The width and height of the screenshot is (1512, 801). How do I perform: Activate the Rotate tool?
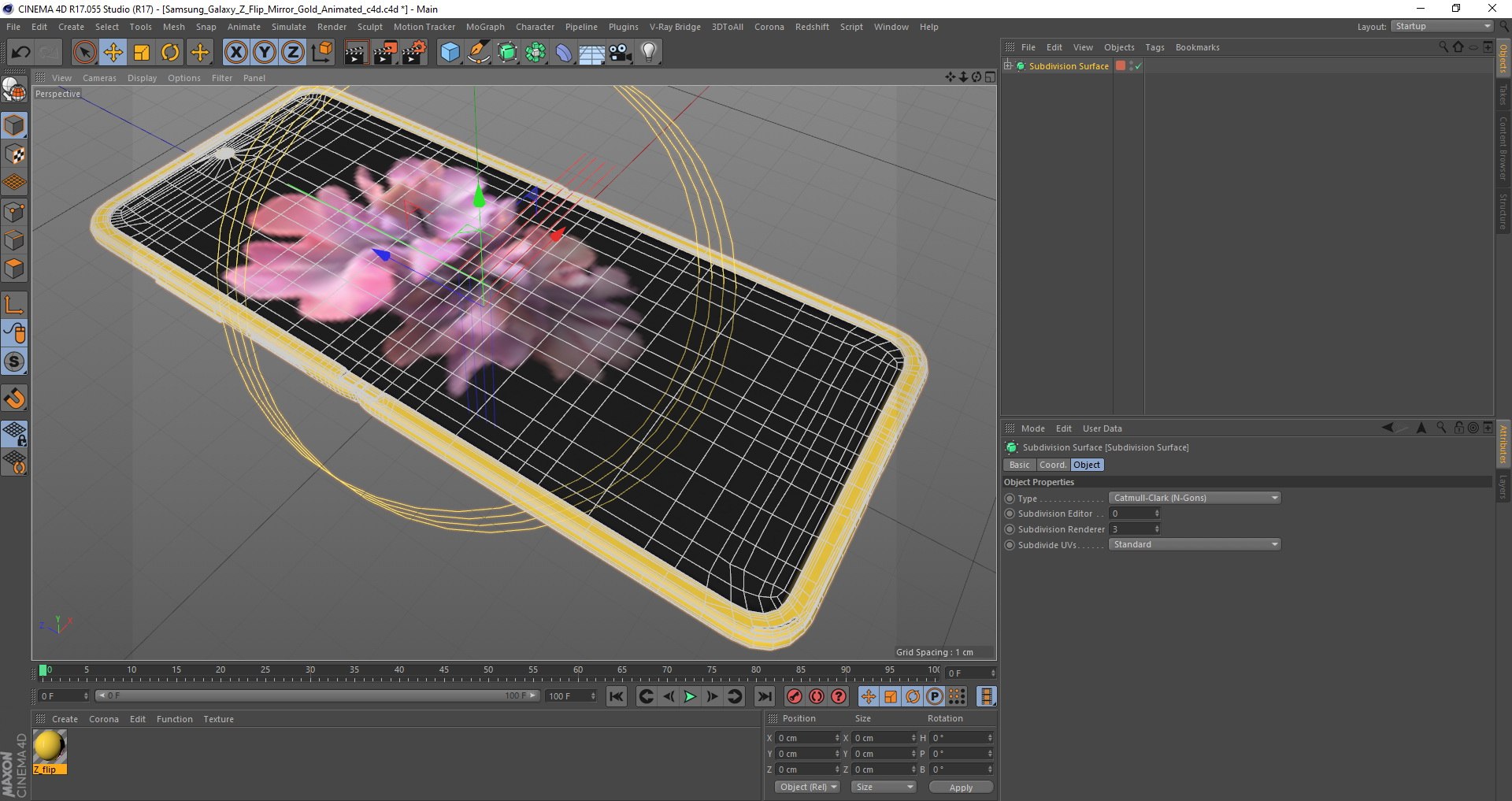170,53
